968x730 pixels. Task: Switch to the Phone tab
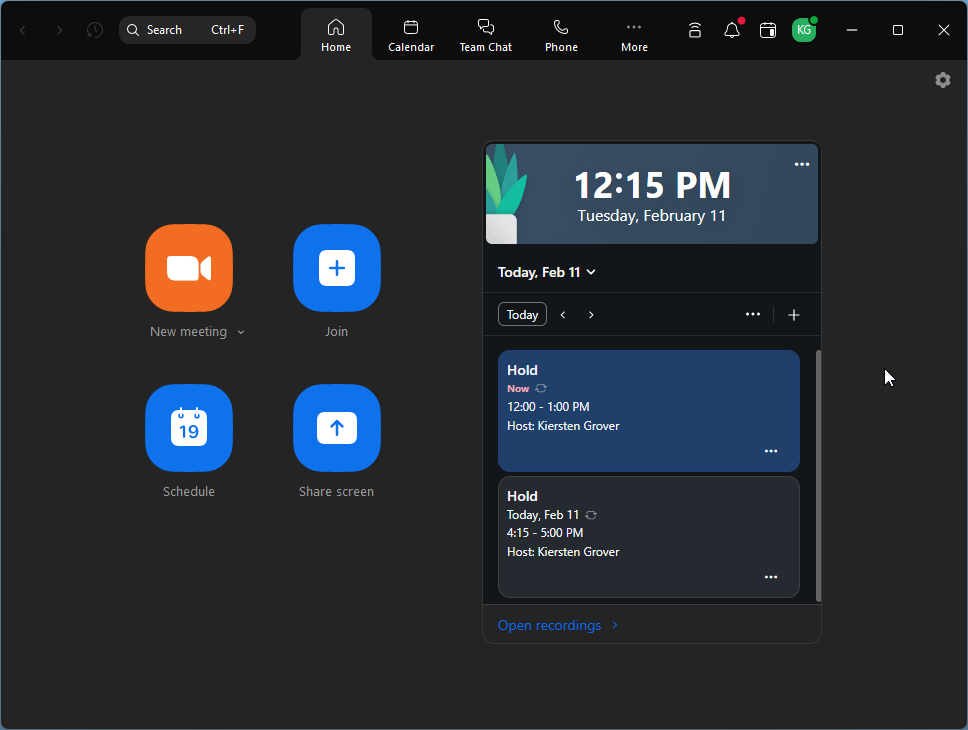(561, 35)
